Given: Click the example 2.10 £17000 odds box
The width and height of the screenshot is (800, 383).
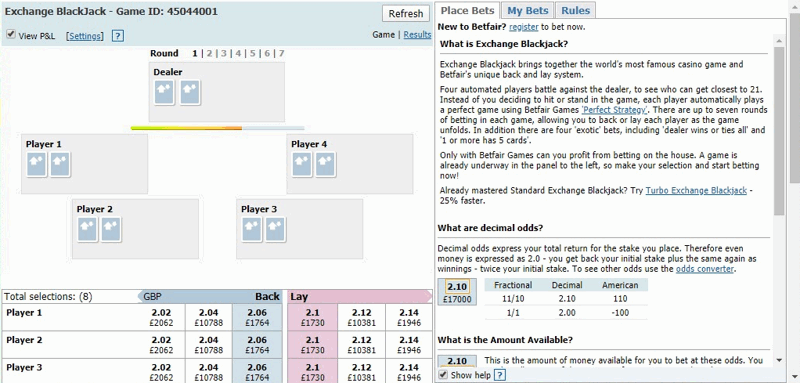Looking at the screenshot, I should coord(457,292).
